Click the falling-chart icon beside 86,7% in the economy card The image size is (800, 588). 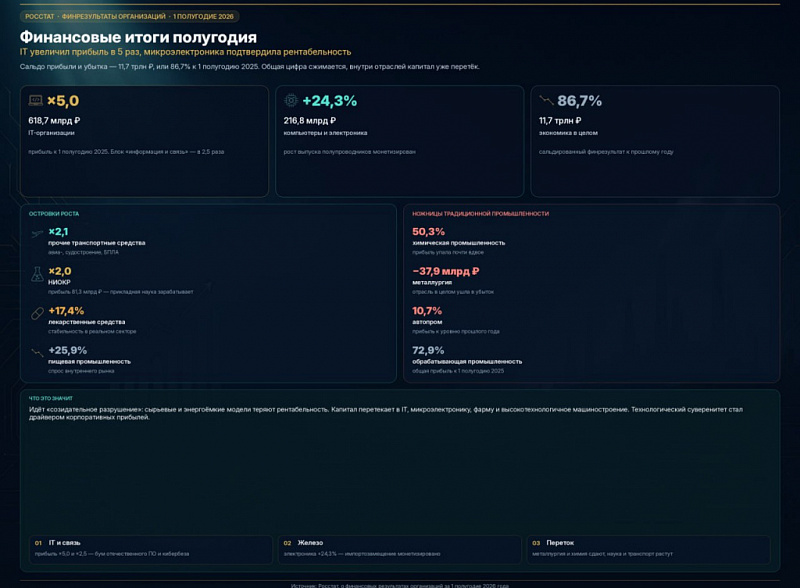point(546,101)
